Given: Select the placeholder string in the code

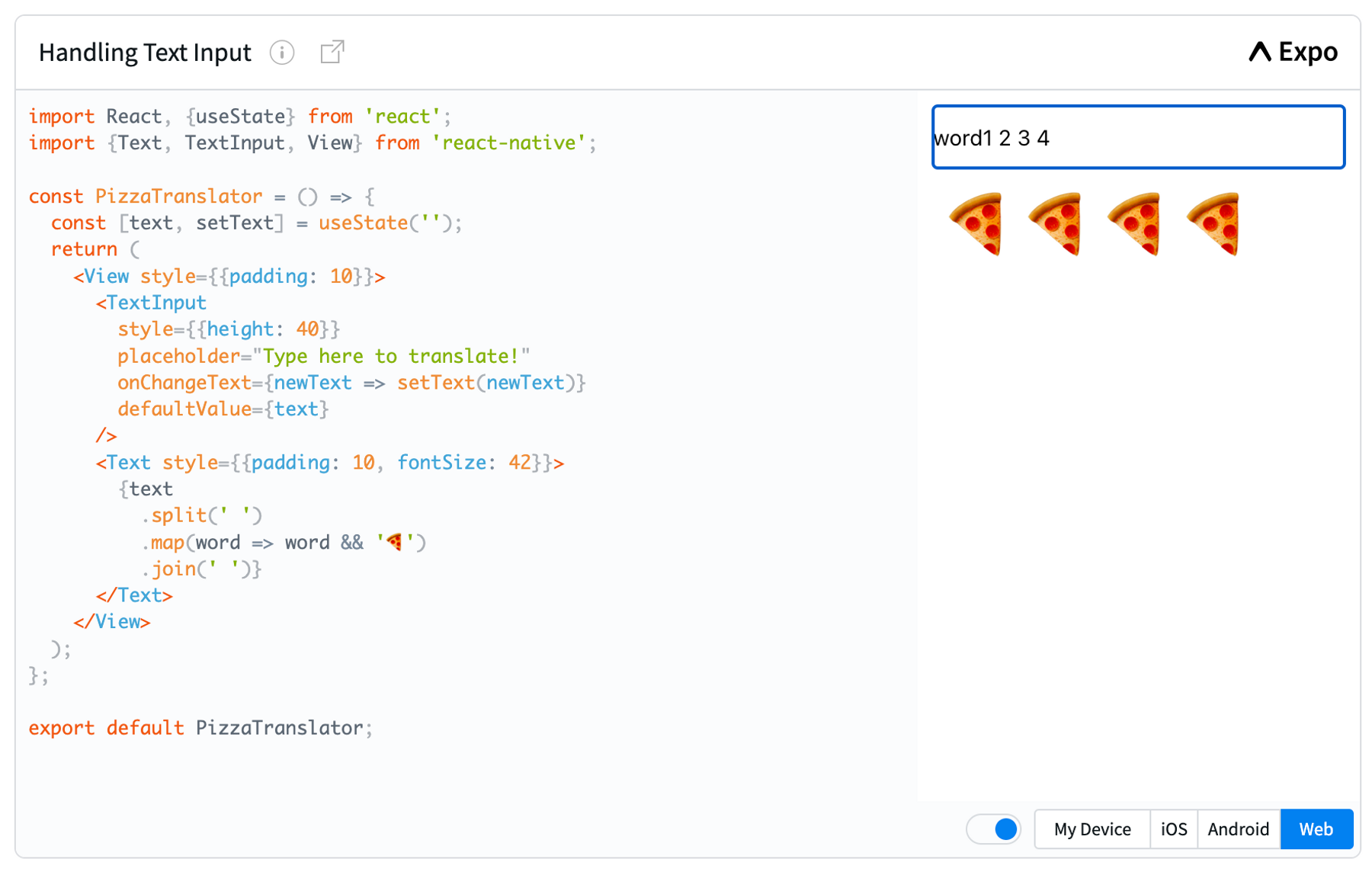Looking at the screenshot, I should (393, 356).
